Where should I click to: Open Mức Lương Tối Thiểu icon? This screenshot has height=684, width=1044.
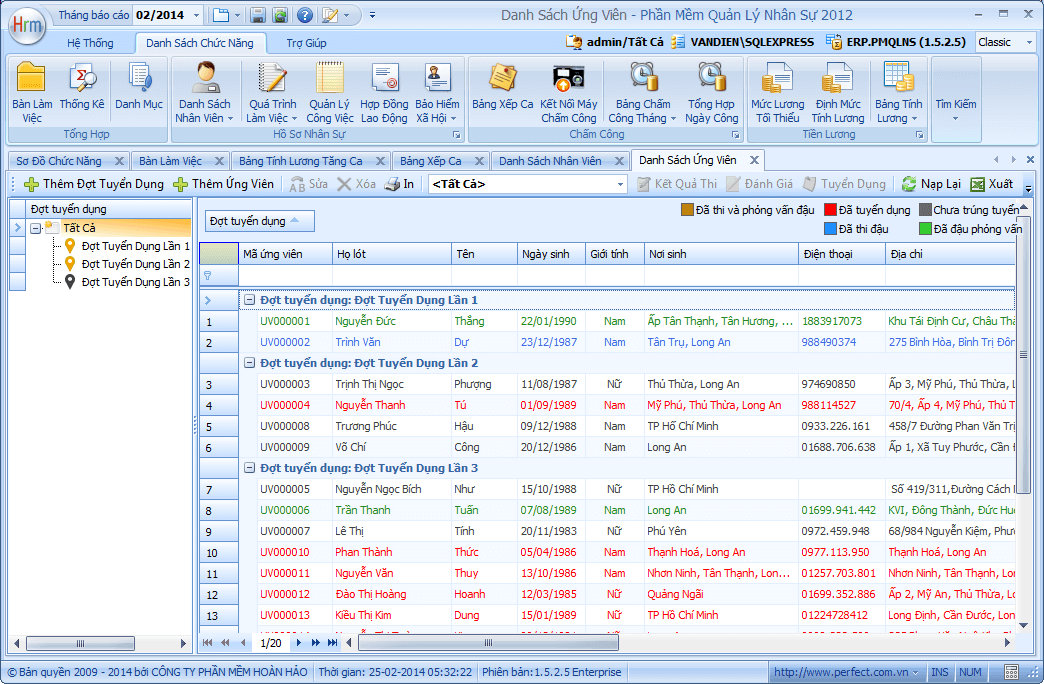pyautogui.click(x=777, y=92)
